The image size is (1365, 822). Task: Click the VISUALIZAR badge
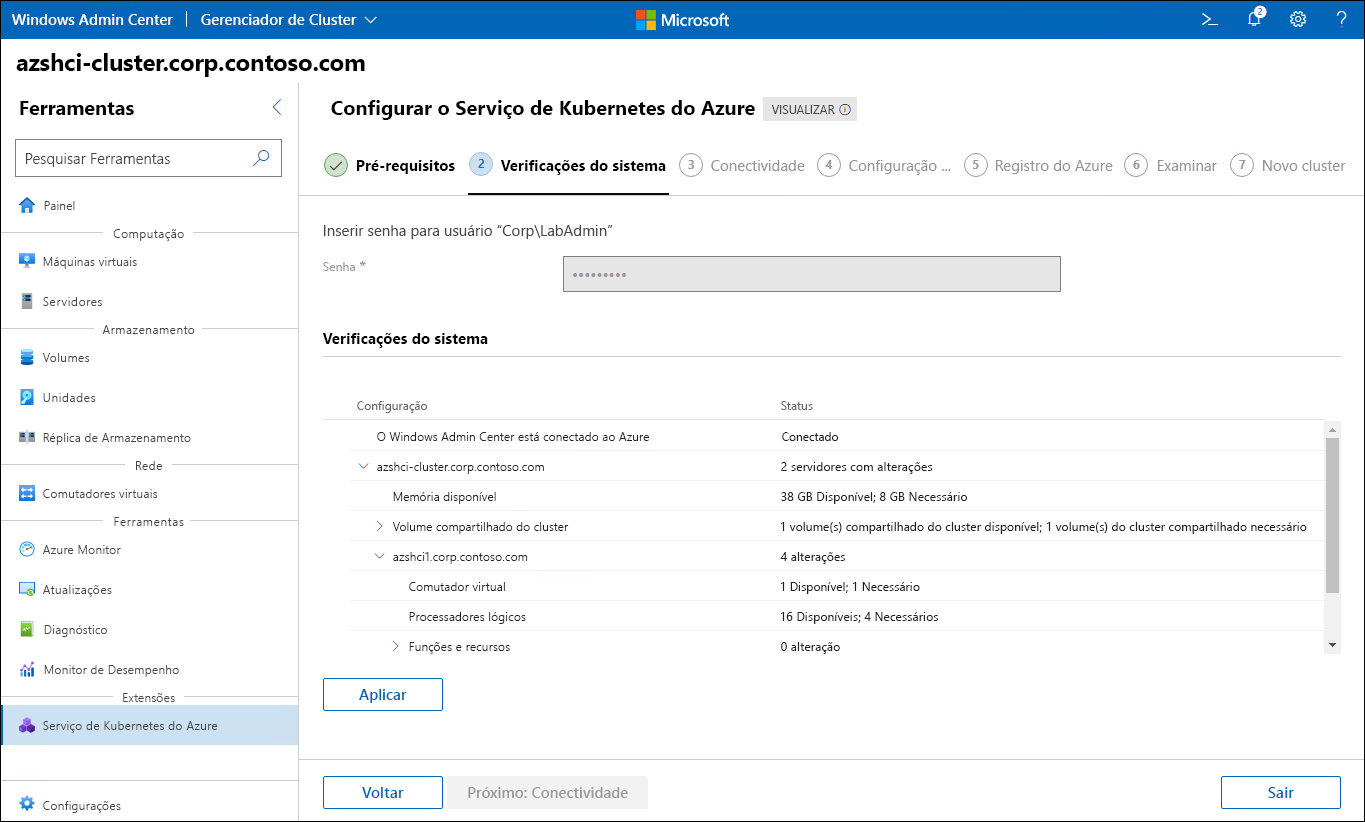810,110
